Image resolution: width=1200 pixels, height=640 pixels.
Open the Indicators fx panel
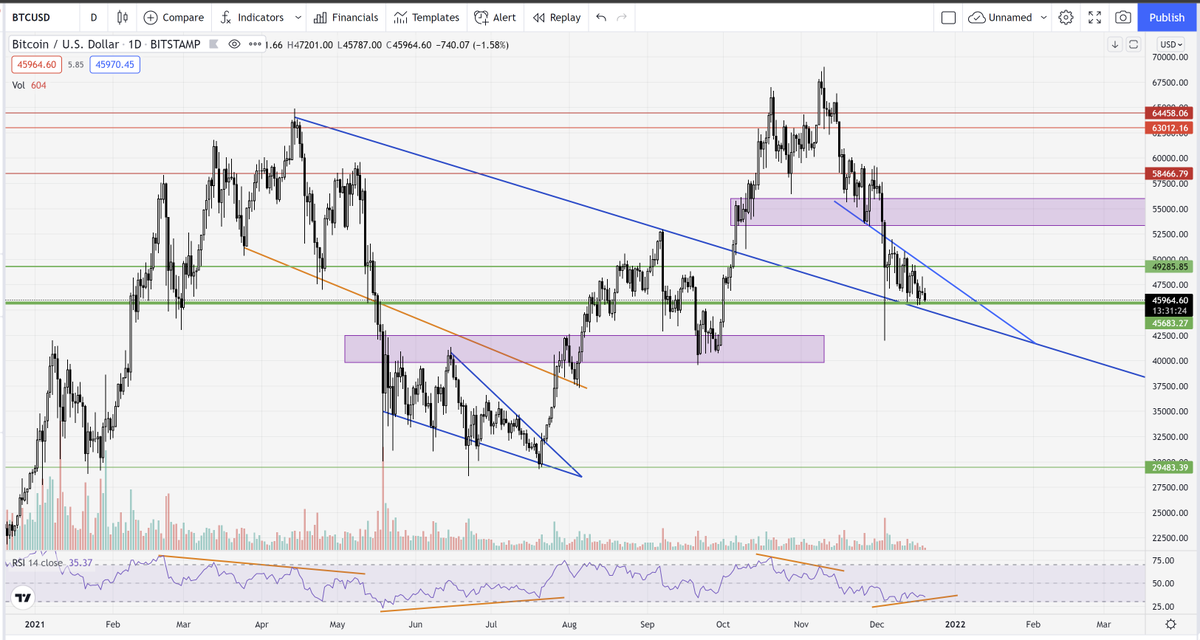(x=252, y=17)
